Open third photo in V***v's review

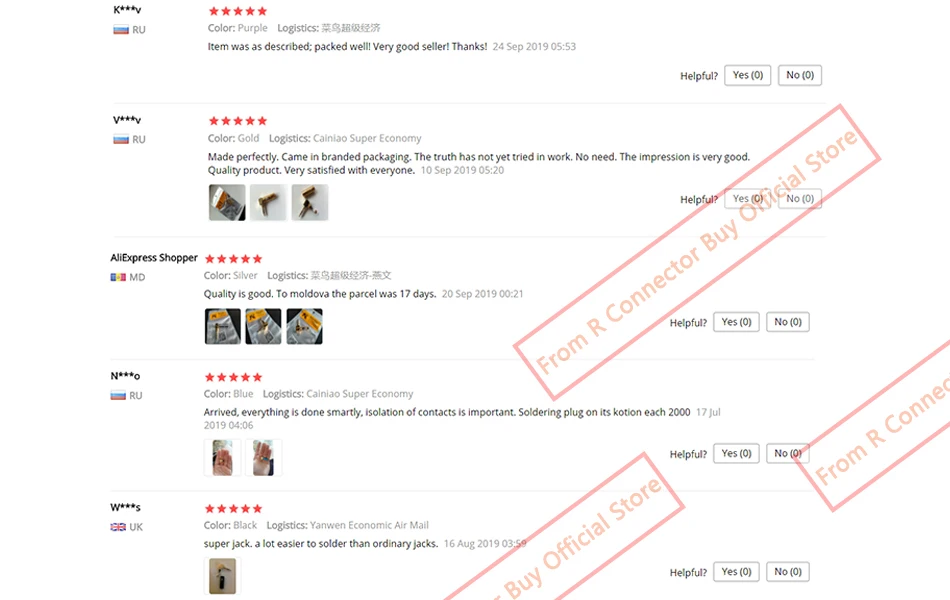coord(310,202)
